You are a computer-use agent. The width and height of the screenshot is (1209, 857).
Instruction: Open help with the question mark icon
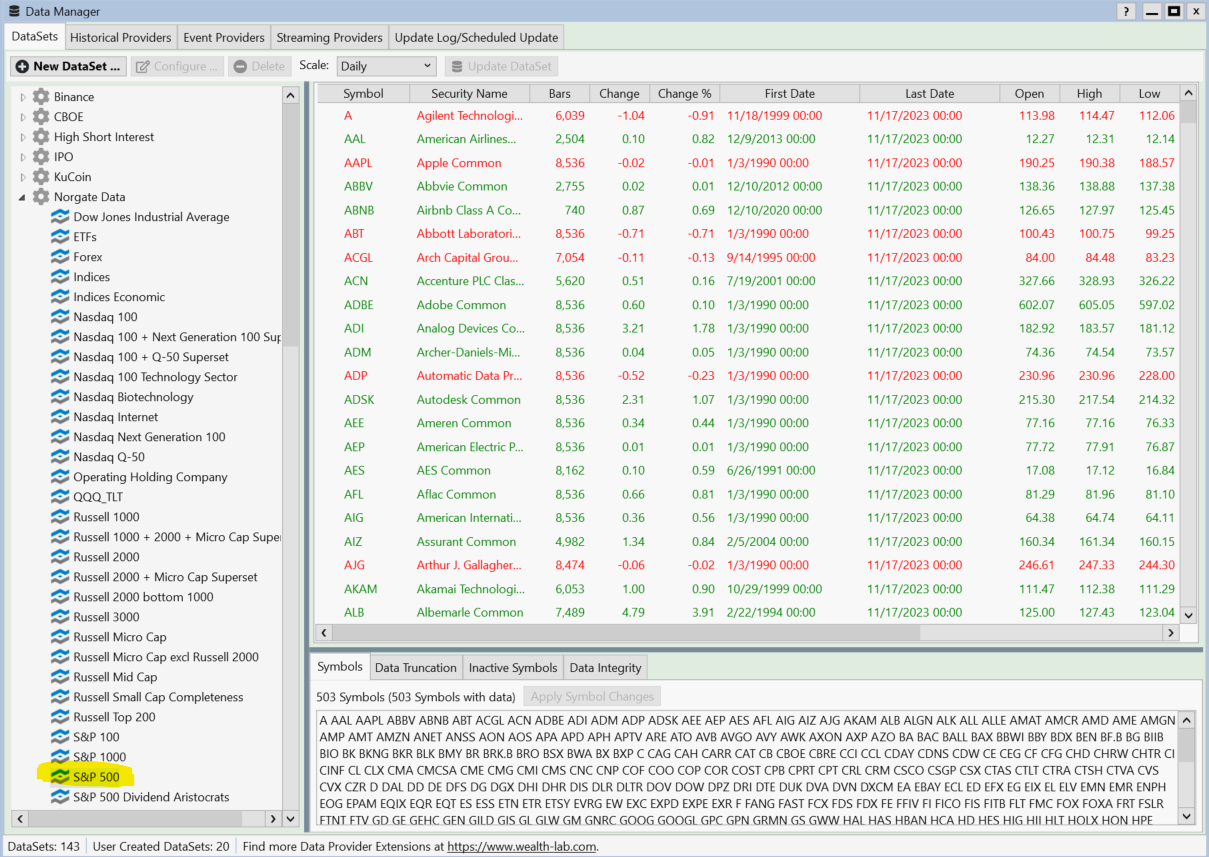pyautogui.click(x=1127, y=11)
